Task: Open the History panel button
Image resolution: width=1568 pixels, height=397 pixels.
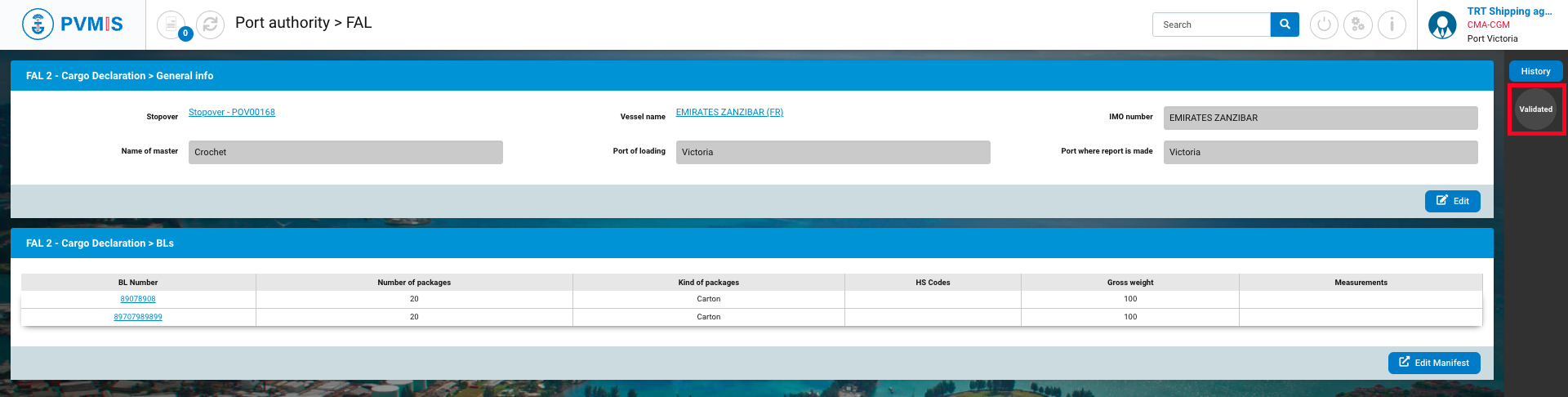Action: click(x=1535, y=72)
